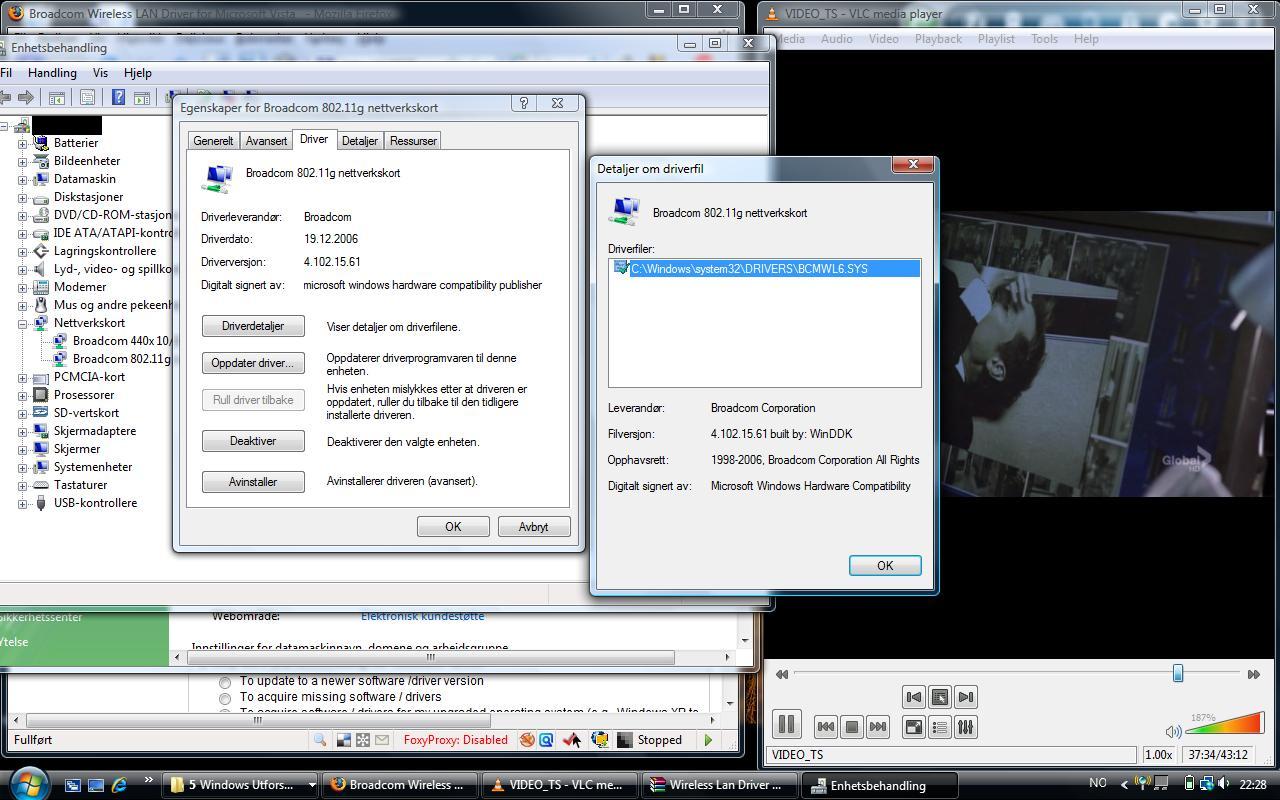
Task: Click the Driverdetaljer button
Action: tap(253, 326)
